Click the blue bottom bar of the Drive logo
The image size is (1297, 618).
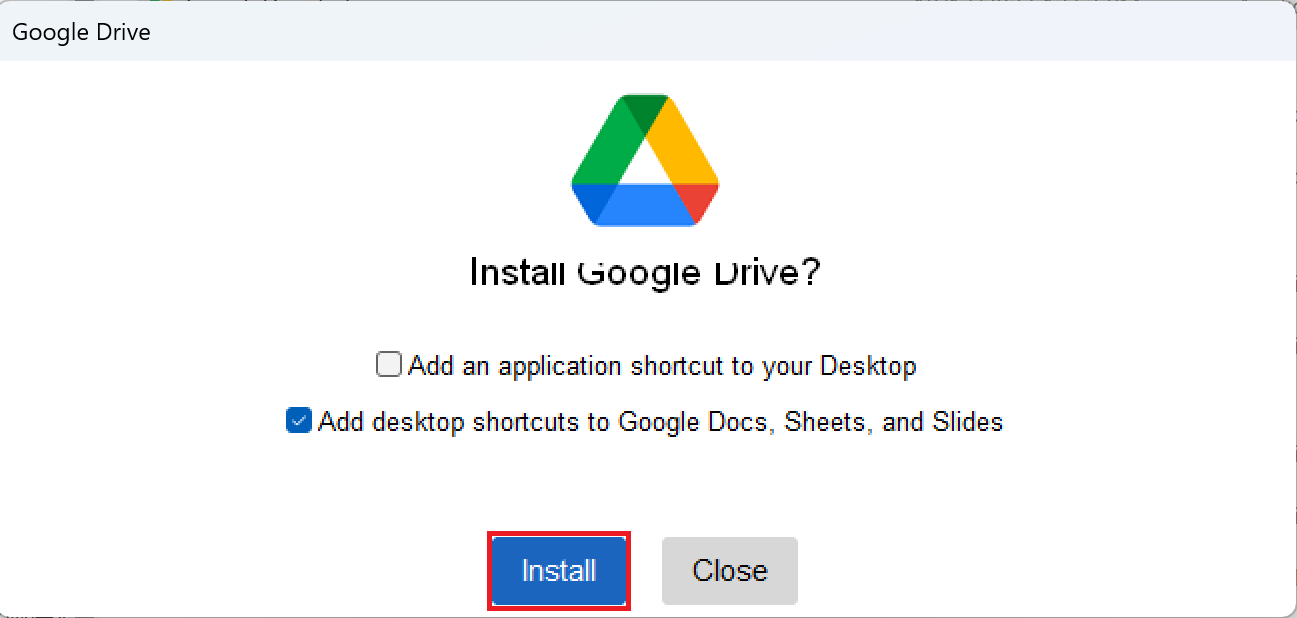coord(645,205)
